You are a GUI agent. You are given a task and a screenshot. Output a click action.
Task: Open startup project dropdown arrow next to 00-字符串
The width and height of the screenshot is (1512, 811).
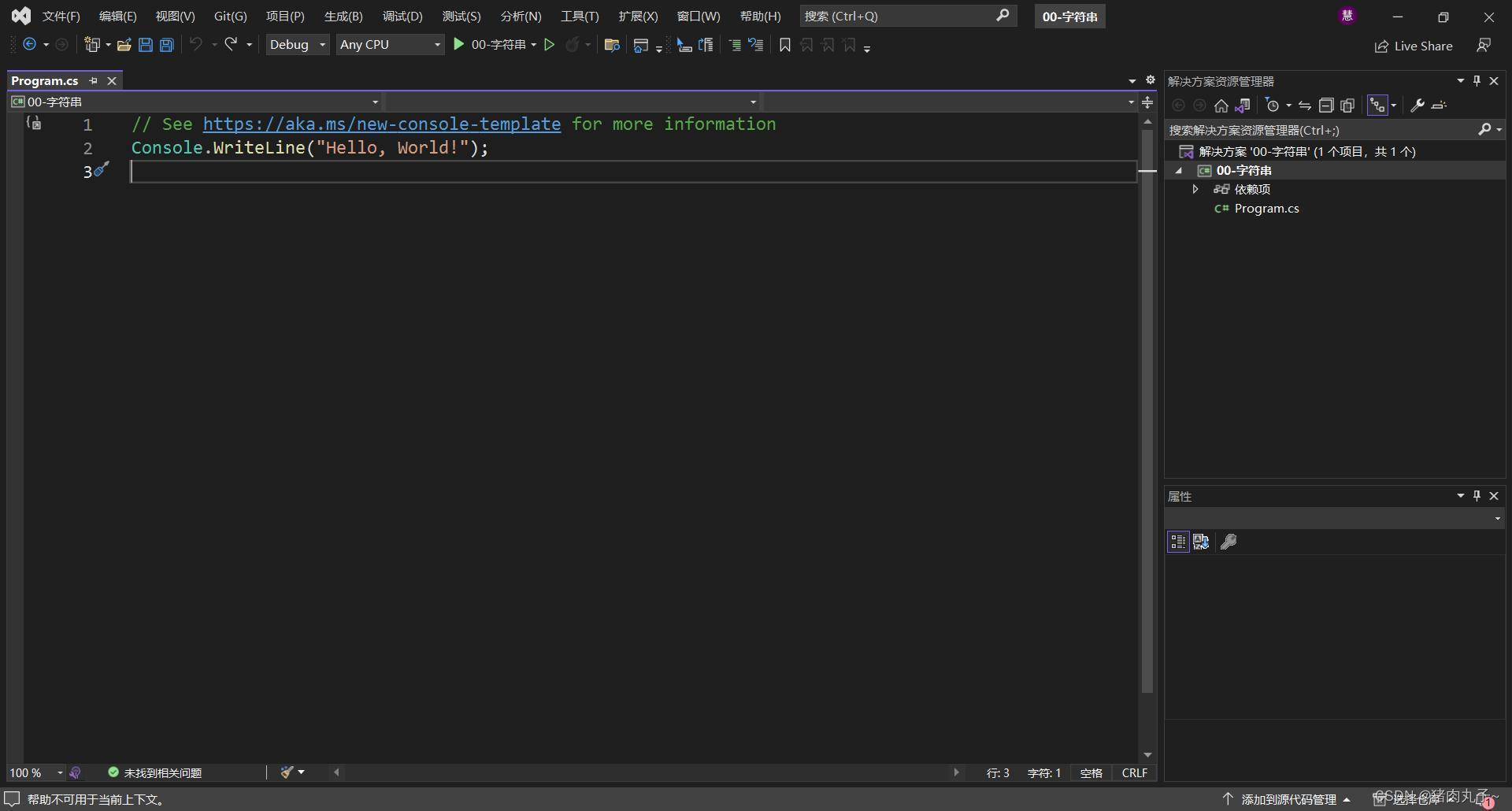pyautogui.click(x=534, y=45)
